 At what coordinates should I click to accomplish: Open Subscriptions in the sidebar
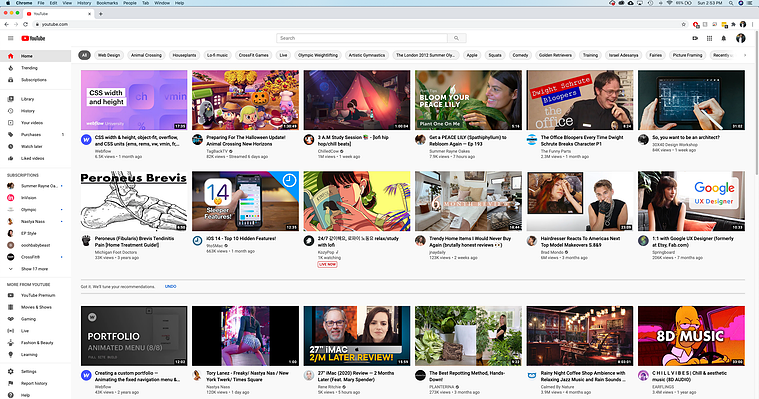point(35,80)
